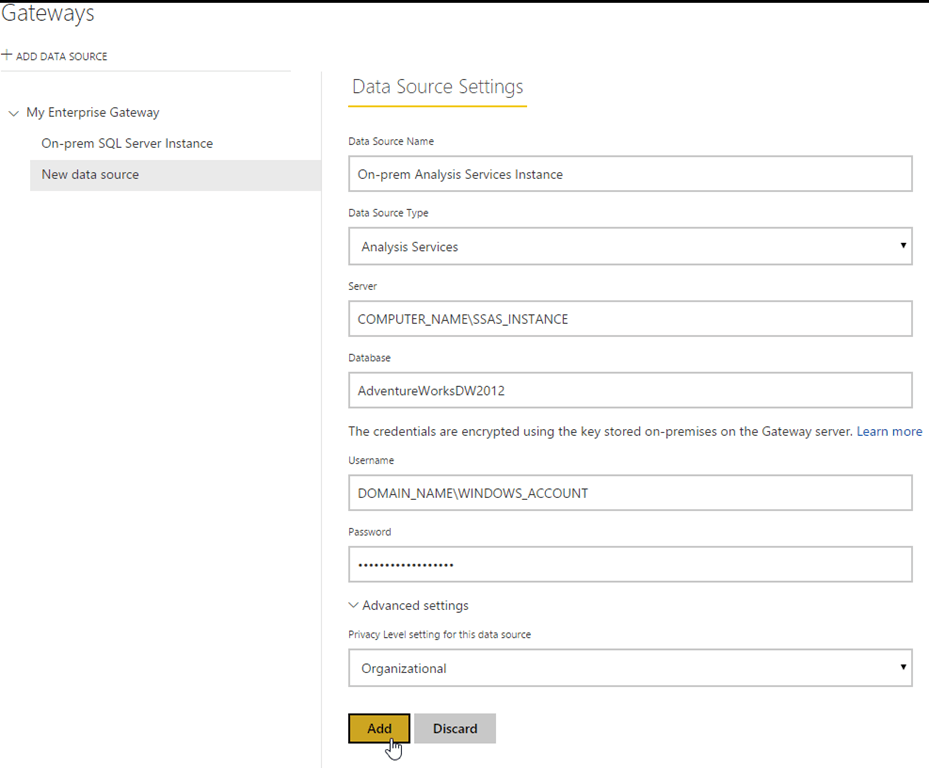
Task: Click the plus icon beside ADD DATA SOURCE
Action: 7,56
